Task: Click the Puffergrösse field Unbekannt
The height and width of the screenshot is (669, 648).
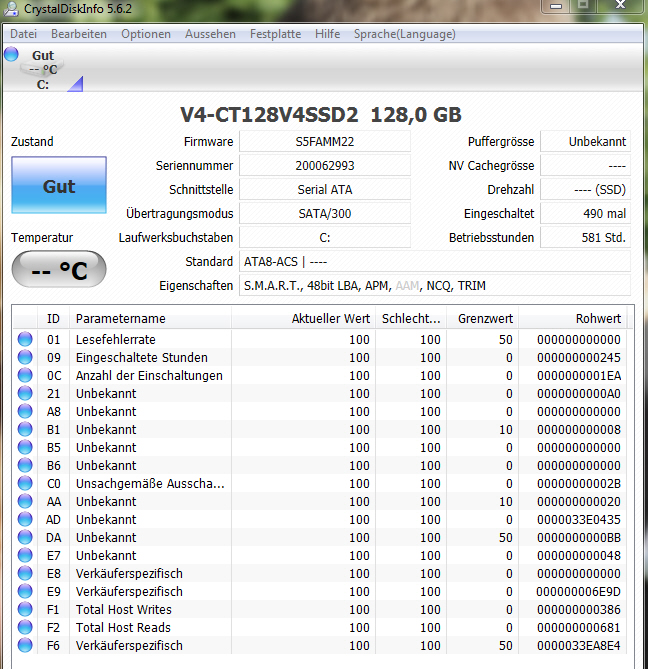Action: pos(585,142)
